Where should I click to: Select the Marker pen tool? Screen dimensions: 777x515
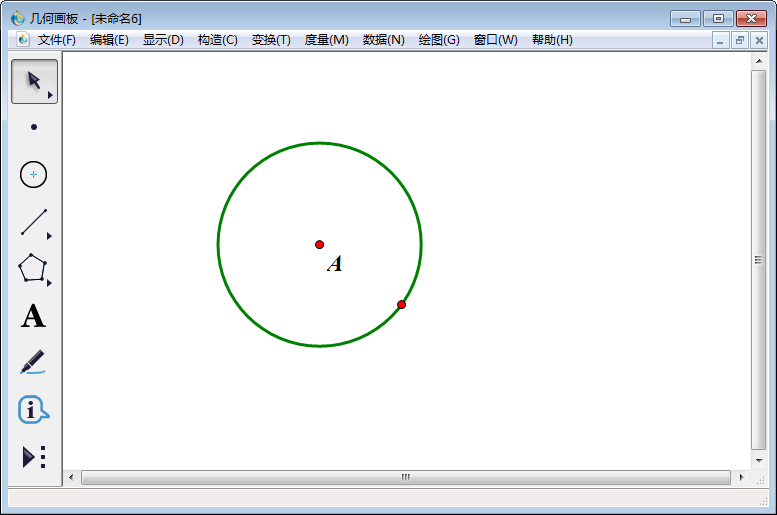click(33, 362)
